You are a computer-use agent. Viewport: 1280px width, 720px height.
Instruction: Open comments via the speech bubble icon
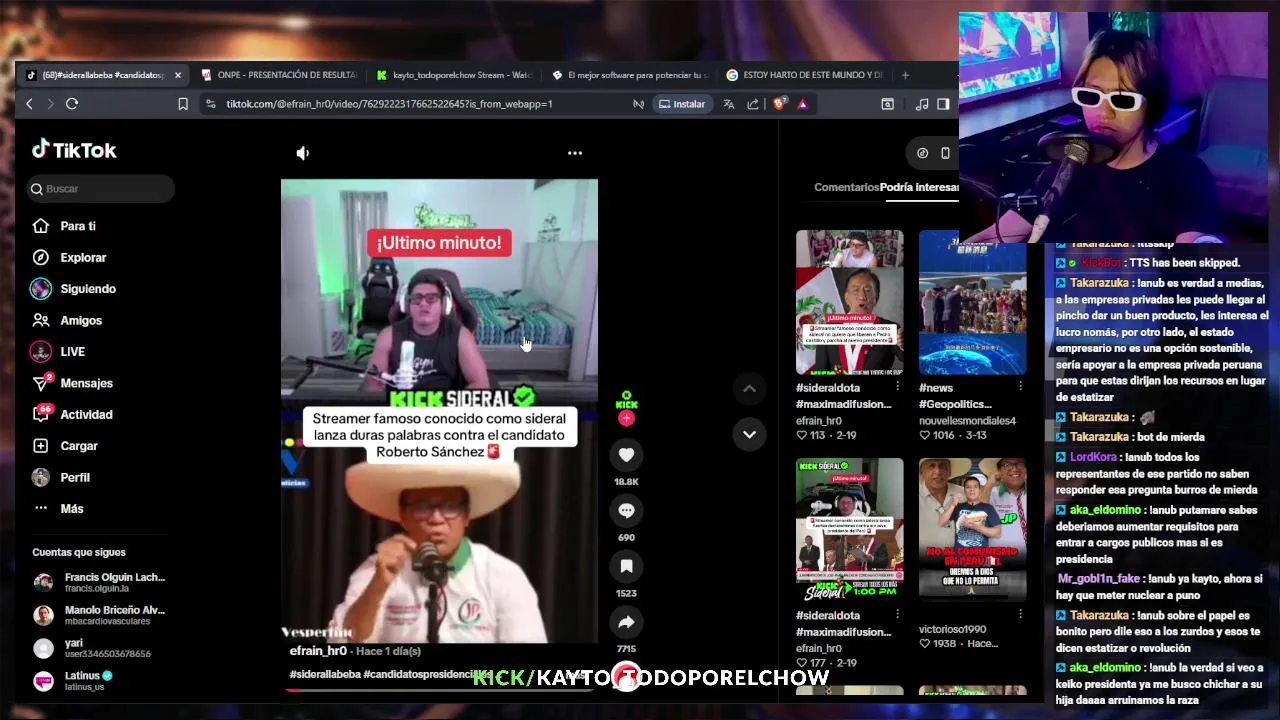(626, 511)
